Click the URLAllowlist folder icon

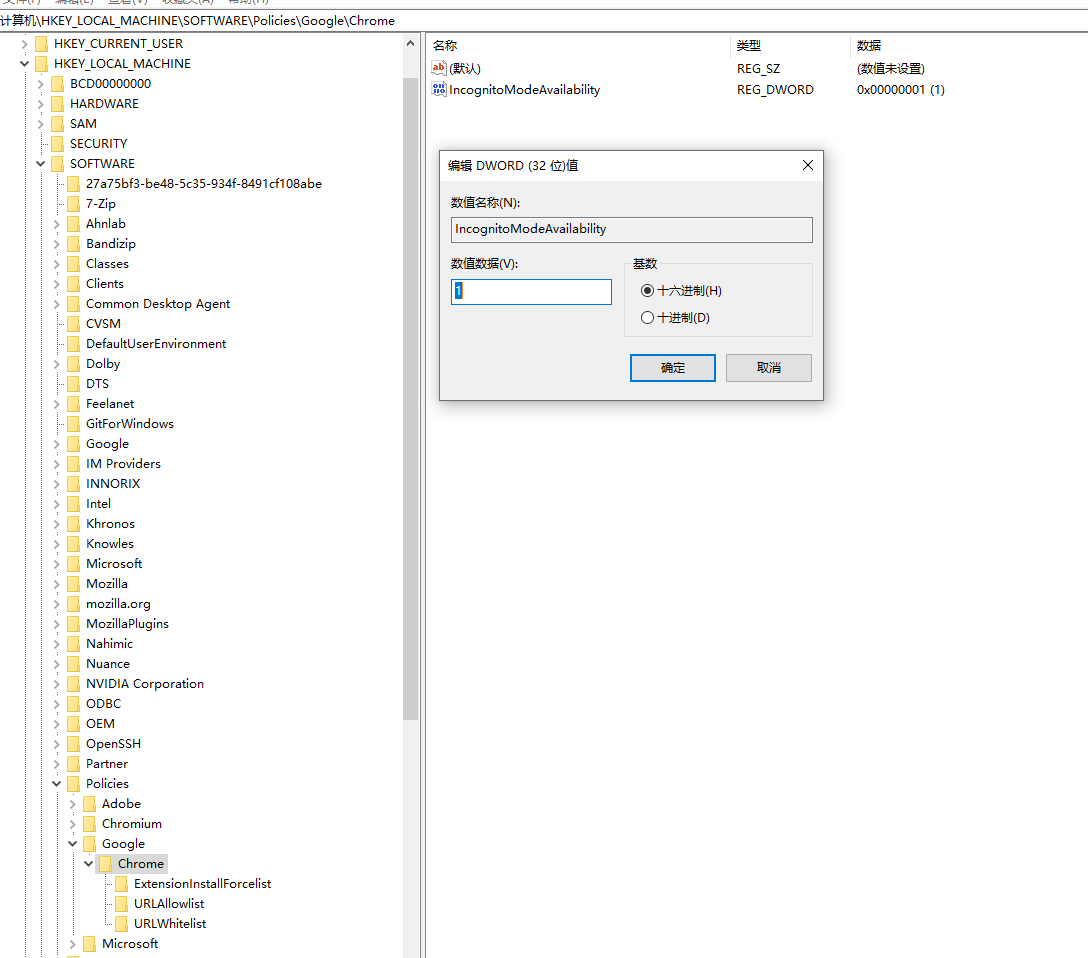pyautogui.click(x=121, y=904)
